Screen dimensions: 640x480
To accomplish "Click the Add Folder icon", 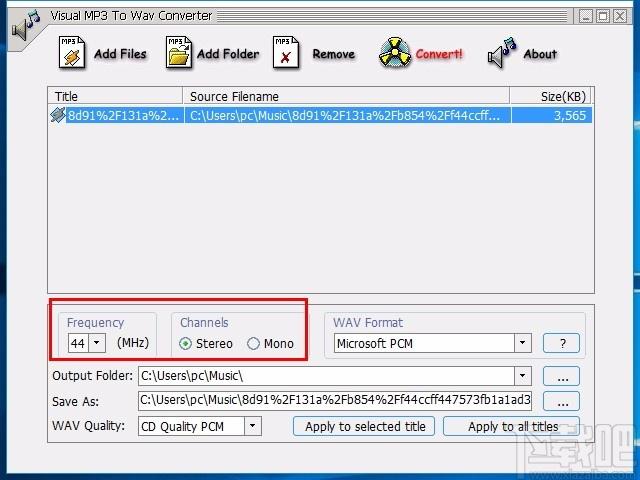I will click(179, 52).
